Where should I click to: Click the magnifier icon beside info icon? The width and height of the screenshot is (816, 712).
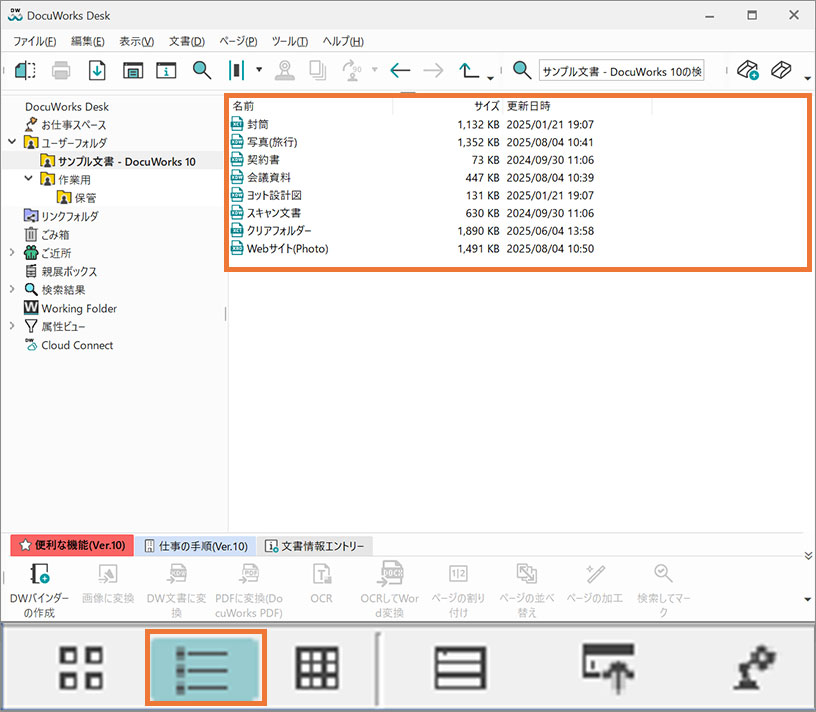201,70
